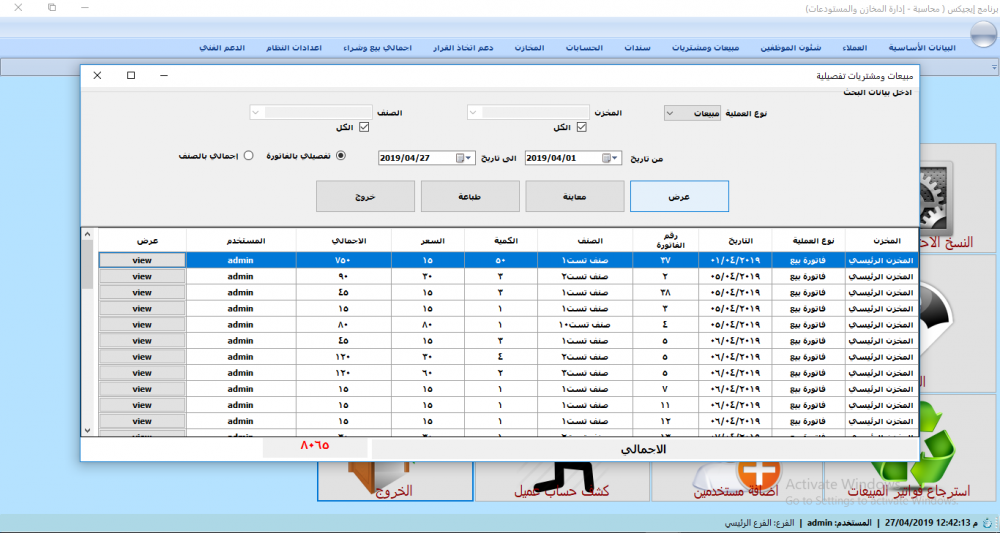The image size is (1000, 533).
Task: Click view button for invoice 38 row
Action: [x=142, y=293]
